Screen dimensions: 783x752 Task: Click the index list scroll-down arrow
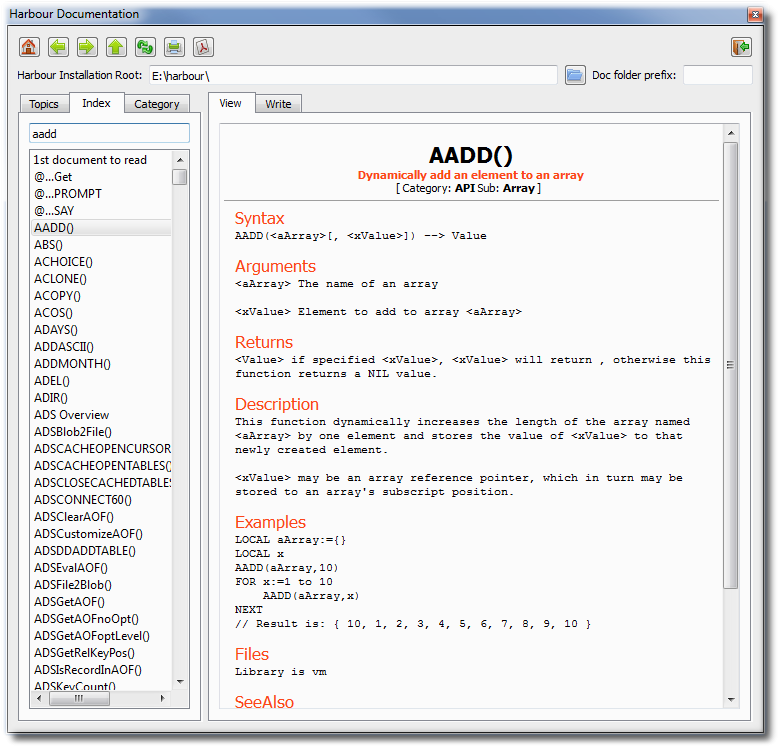(x=180, y=682)
